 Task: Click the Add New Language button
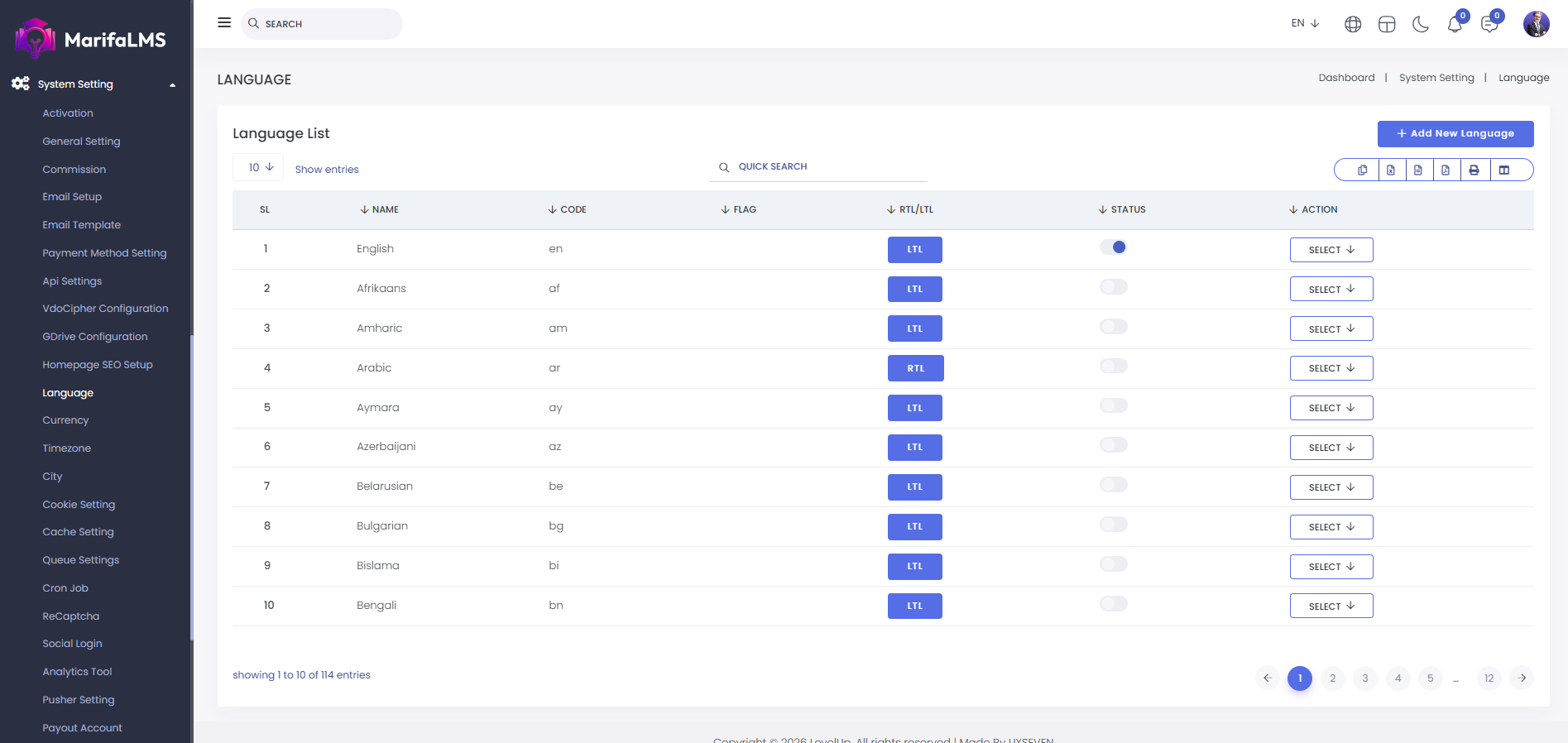coord(1455,133)
